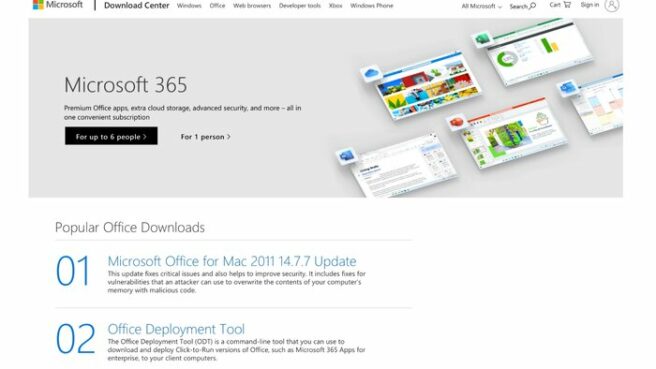Viewport: 656px width, 369px height.
Task: Click the Word document window thumbnail
Action: pyautogui.click(x=405, y=165)
